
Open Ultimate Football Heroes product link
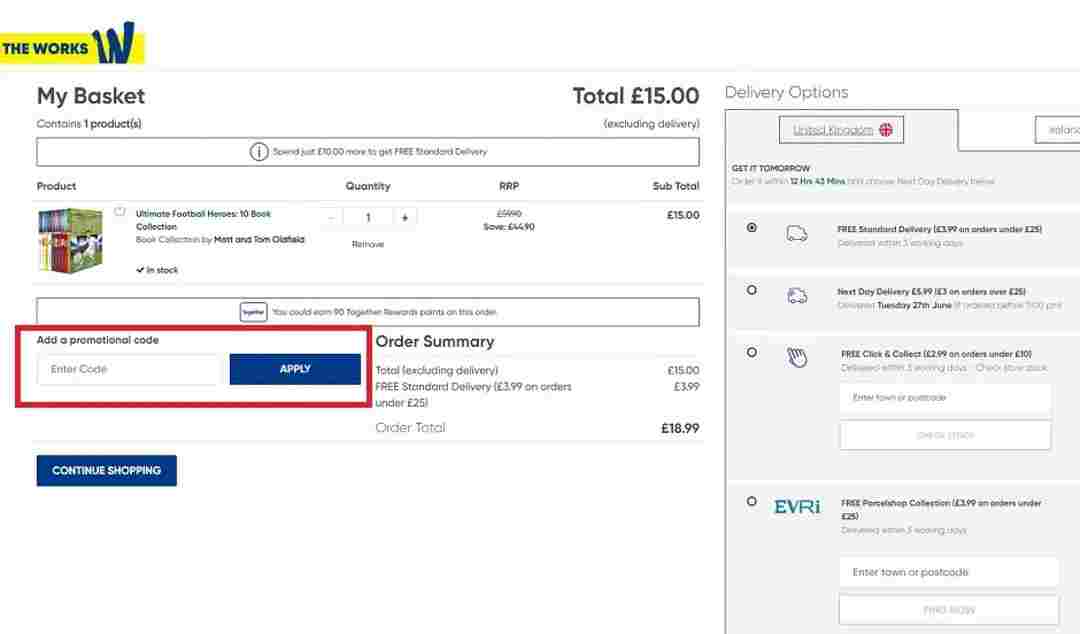pyautogui.click(x=203, y=220)
